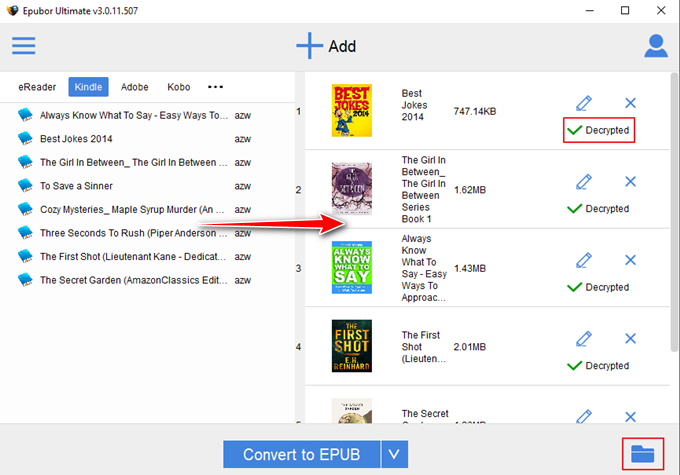Maximize the Epubor Ultimate window
680x475 pixels.
click(x=625, y=10)
